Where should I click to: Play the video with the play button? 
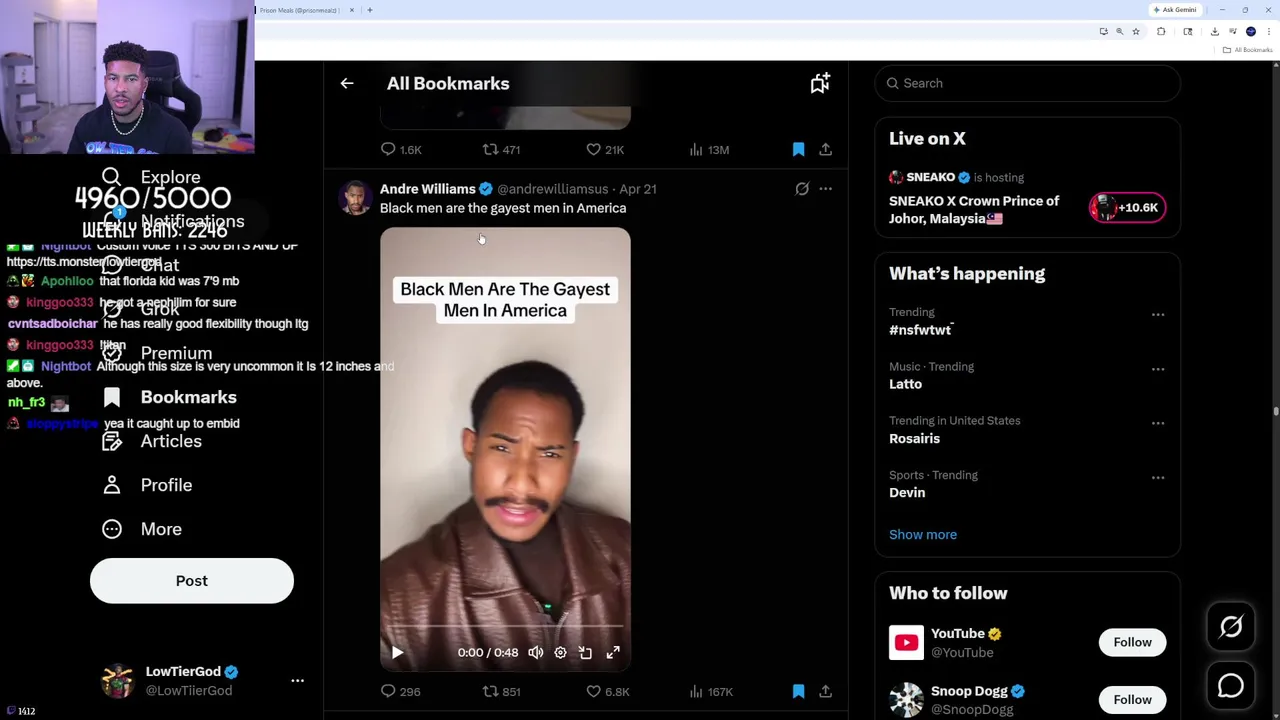[397, 652]
